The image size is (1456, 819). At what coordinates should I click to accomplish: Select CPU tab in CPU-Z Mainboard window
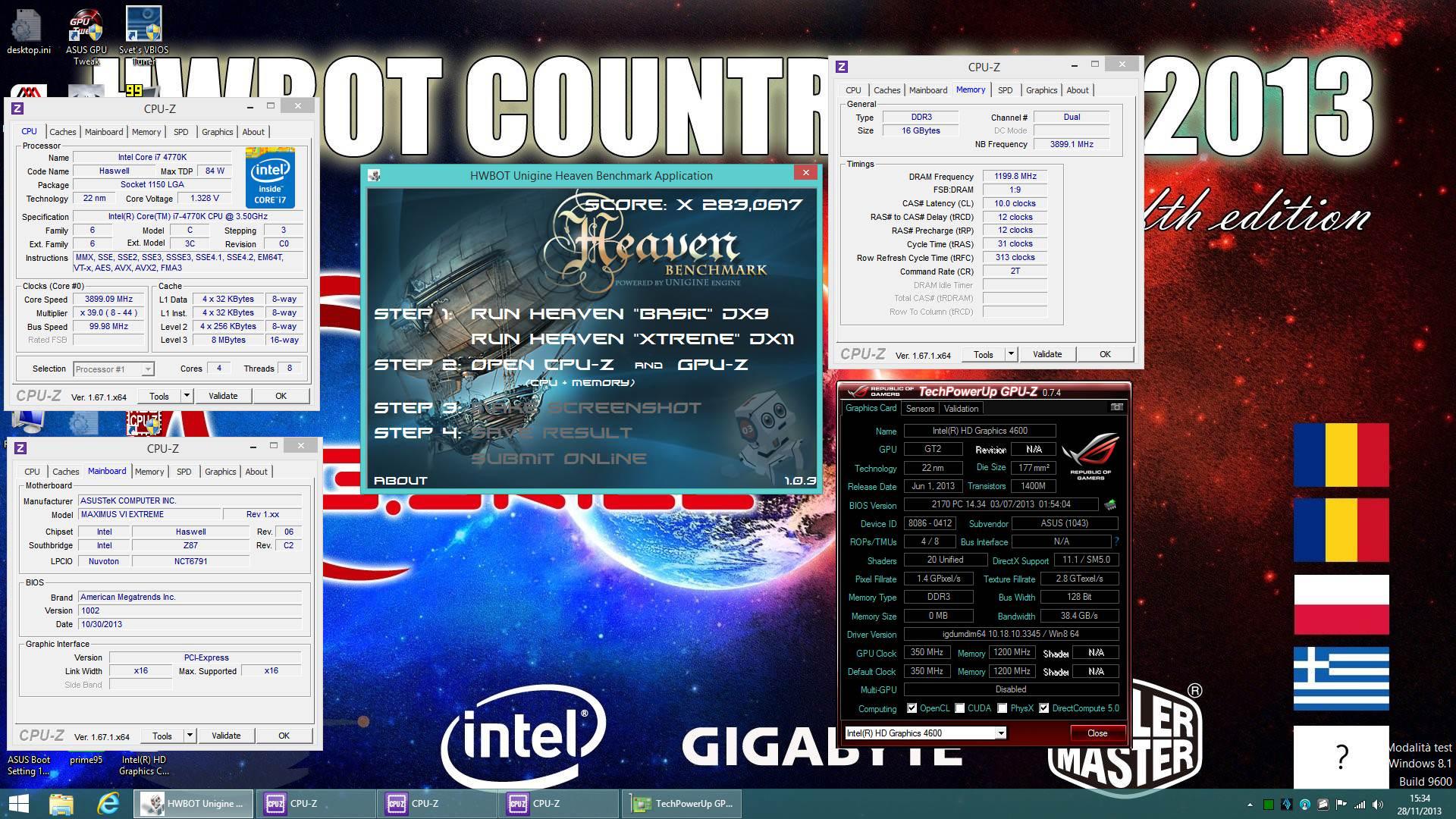[x=32, y=472]
